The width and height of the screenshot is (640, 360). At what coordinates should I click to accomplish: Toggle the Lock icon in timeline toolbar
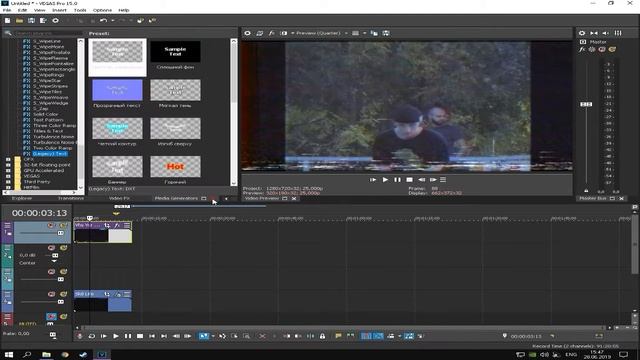point(322,336)
